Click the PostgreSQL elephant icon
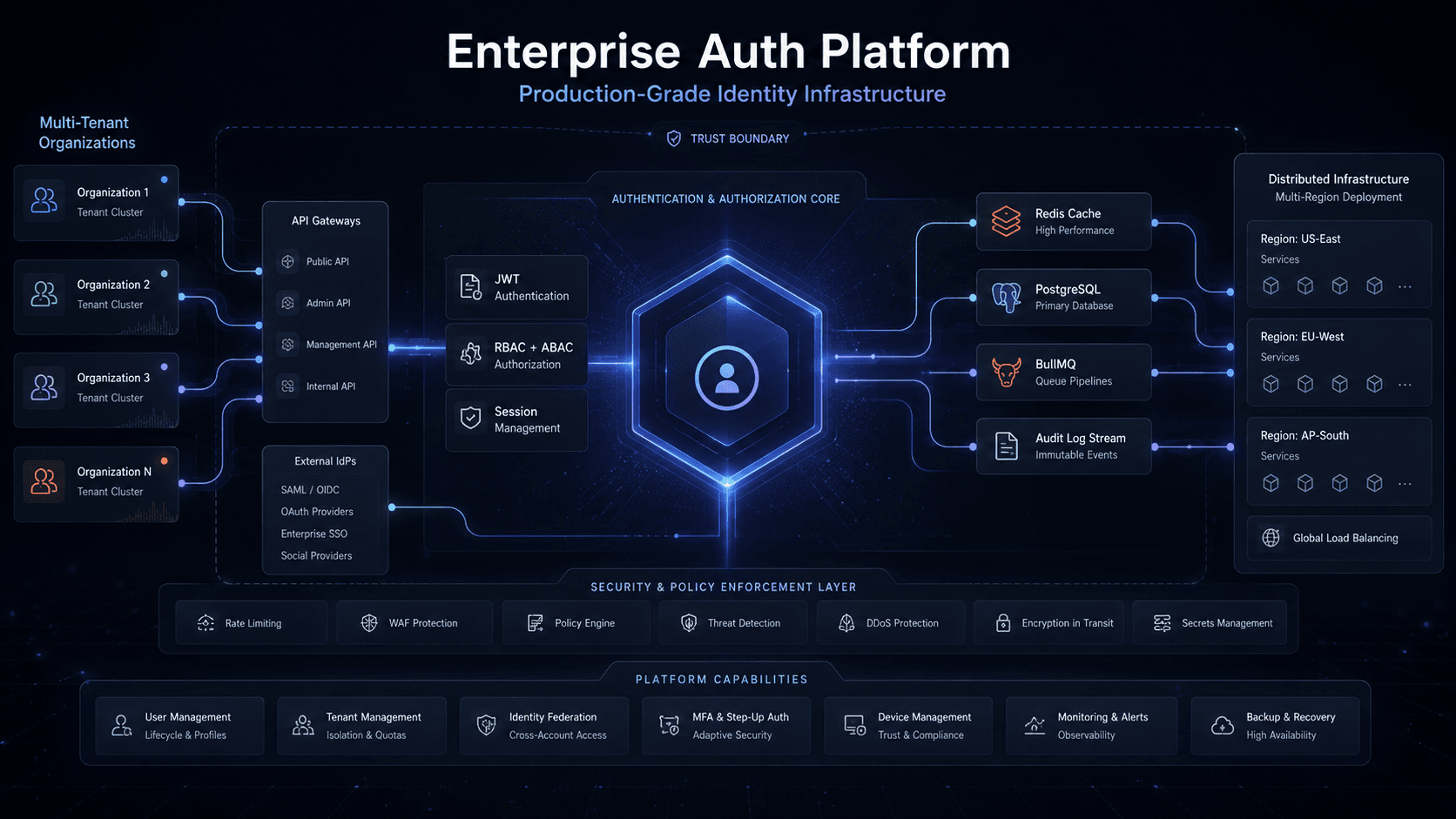 click(x=1007, y=297)
